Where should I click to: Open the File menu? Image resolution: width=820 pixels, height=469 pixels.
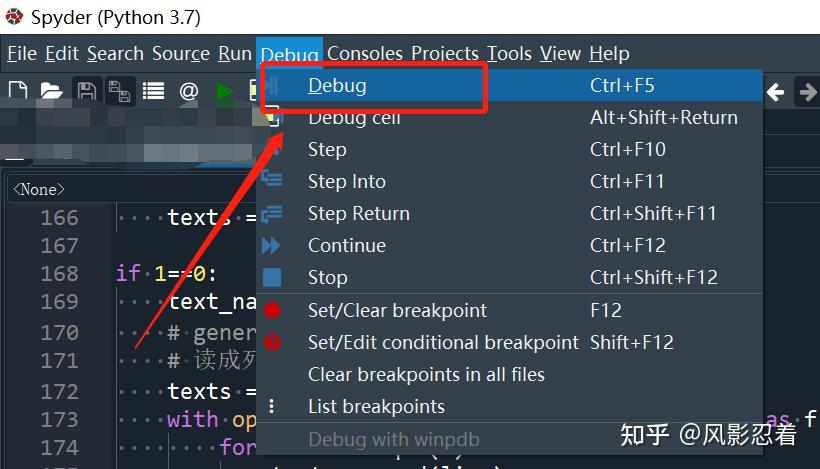(x=21, y=54)
